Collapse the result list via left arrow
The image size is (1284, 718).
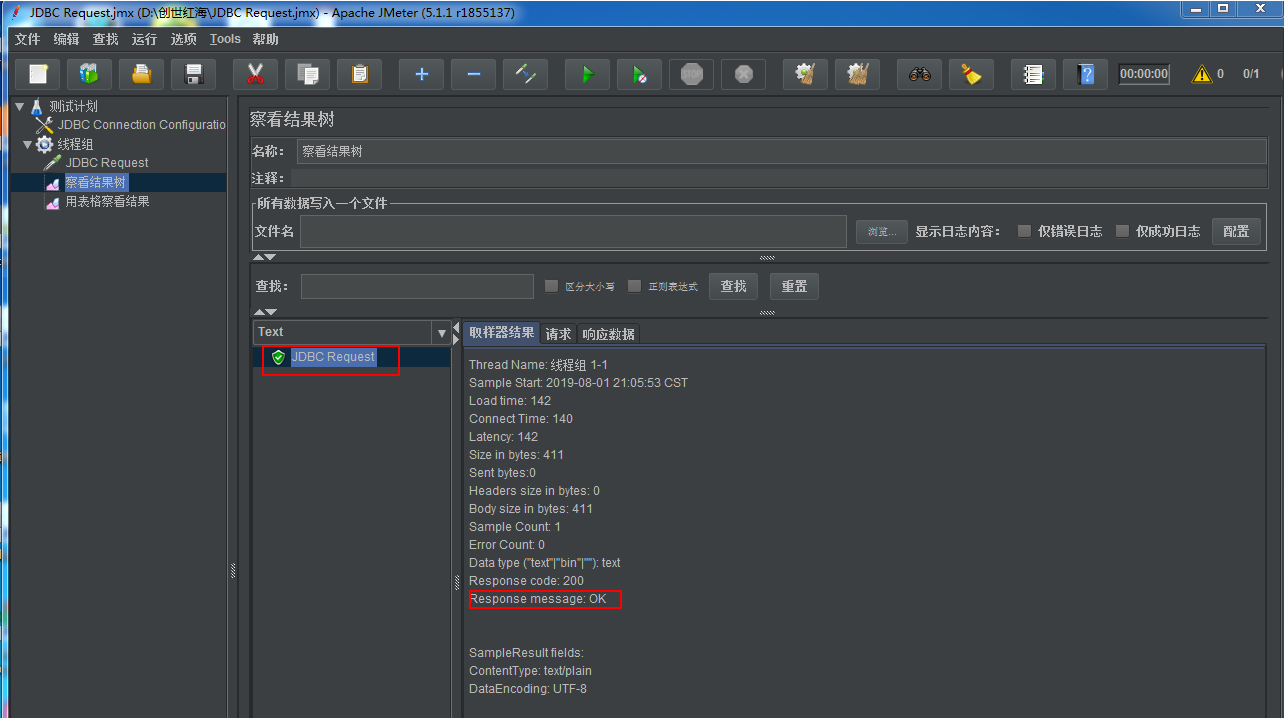click(x=457, y=326)
